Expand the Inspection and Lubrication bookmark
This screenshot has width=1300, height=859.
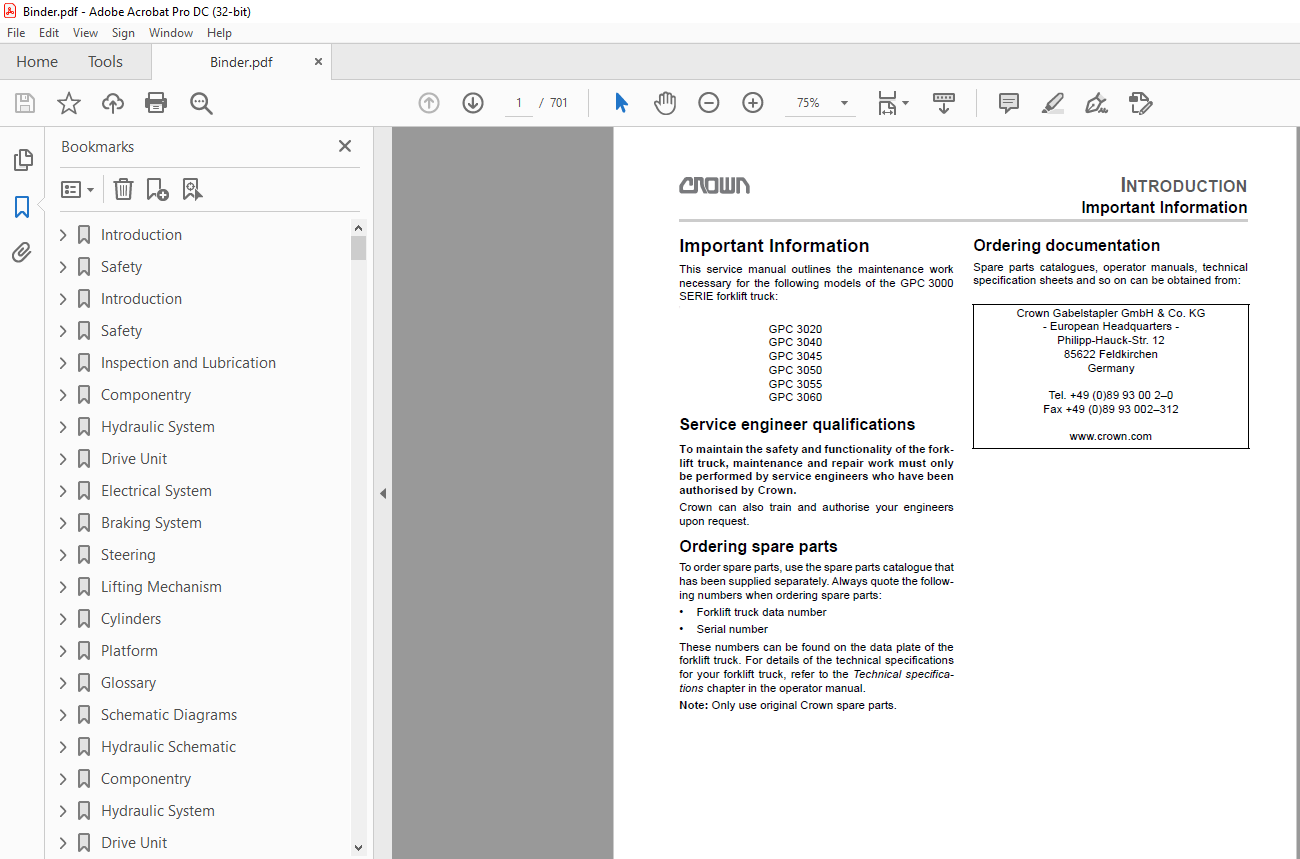pos(63,363)
